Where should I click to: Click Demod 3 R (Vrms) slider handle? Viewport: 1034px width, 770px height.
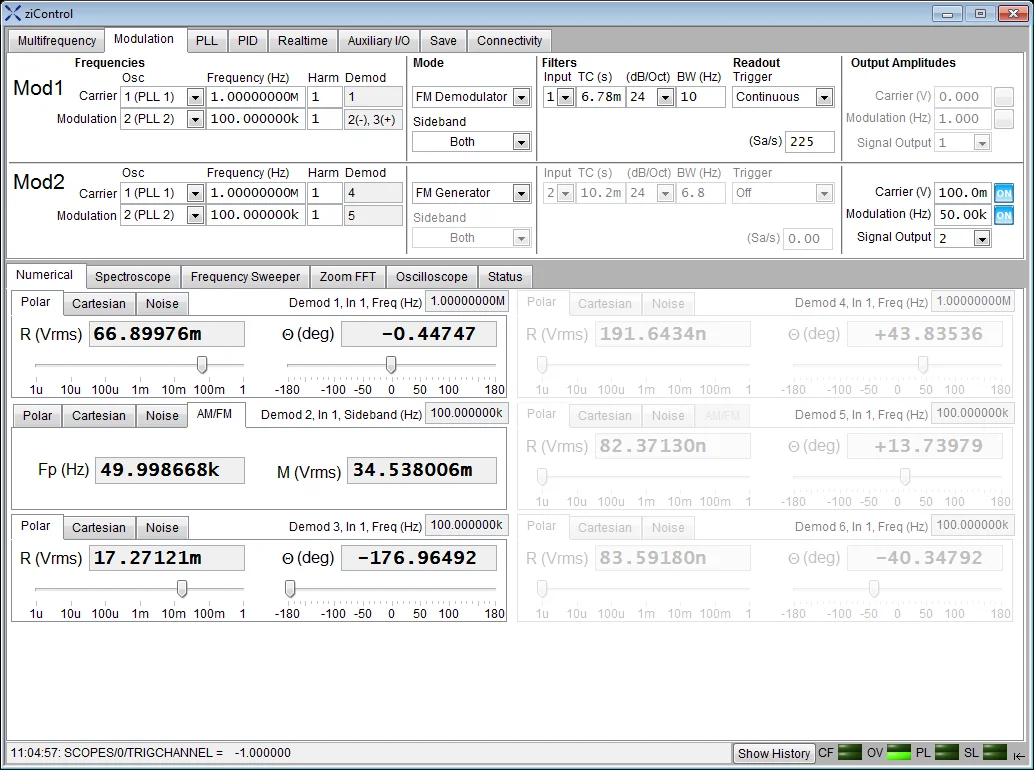(x=182, y=589)
